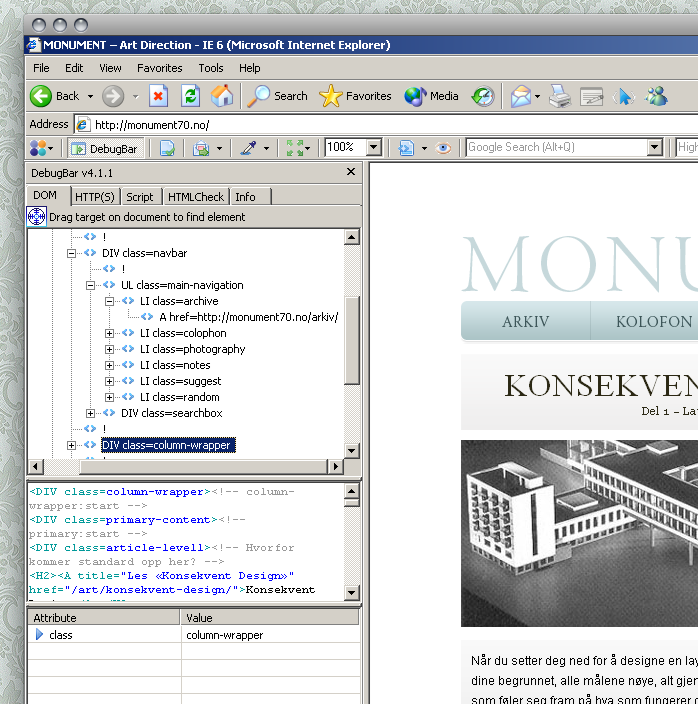Open the File menu

pos(41,68)
